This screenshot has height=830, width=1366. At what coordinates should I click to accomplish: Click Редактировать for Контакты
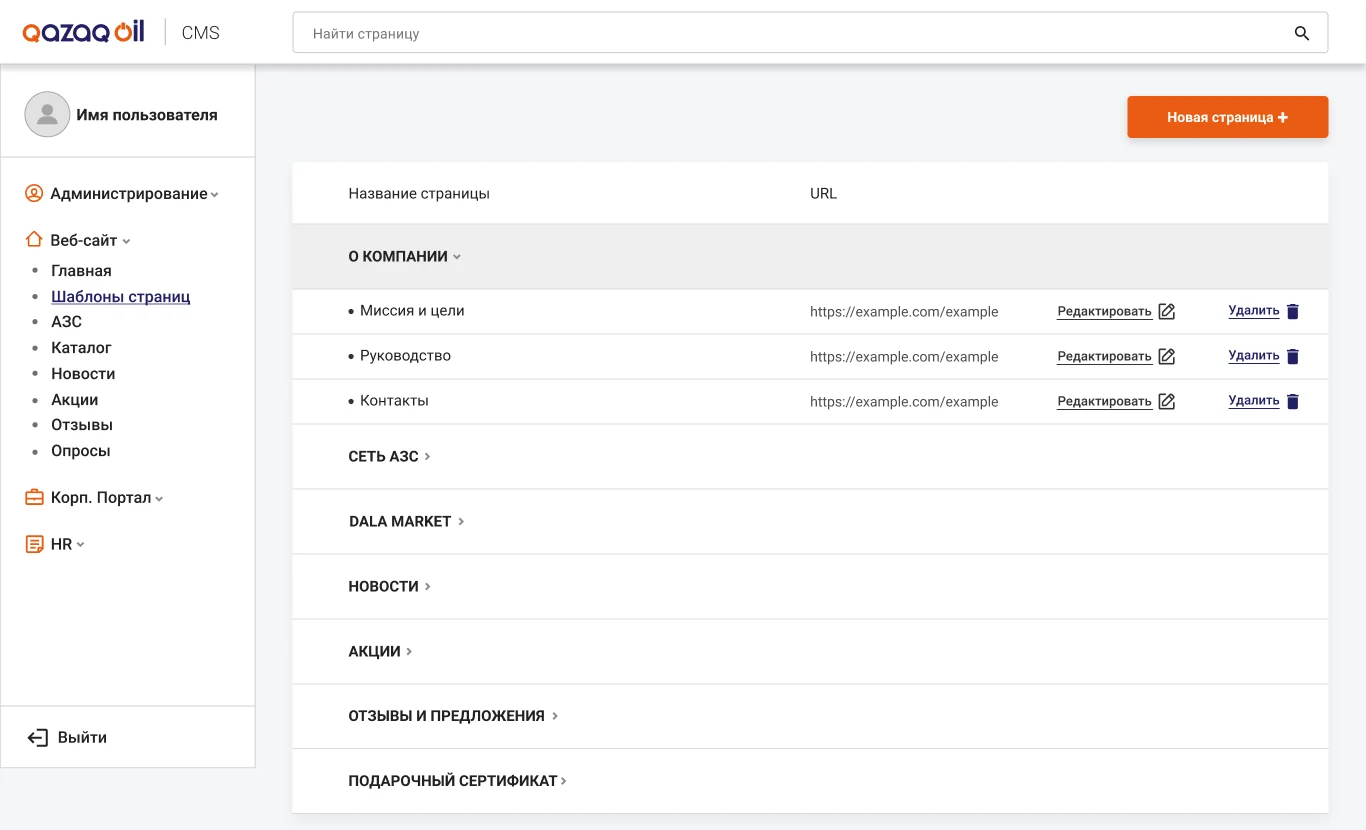click(1104, 401)
